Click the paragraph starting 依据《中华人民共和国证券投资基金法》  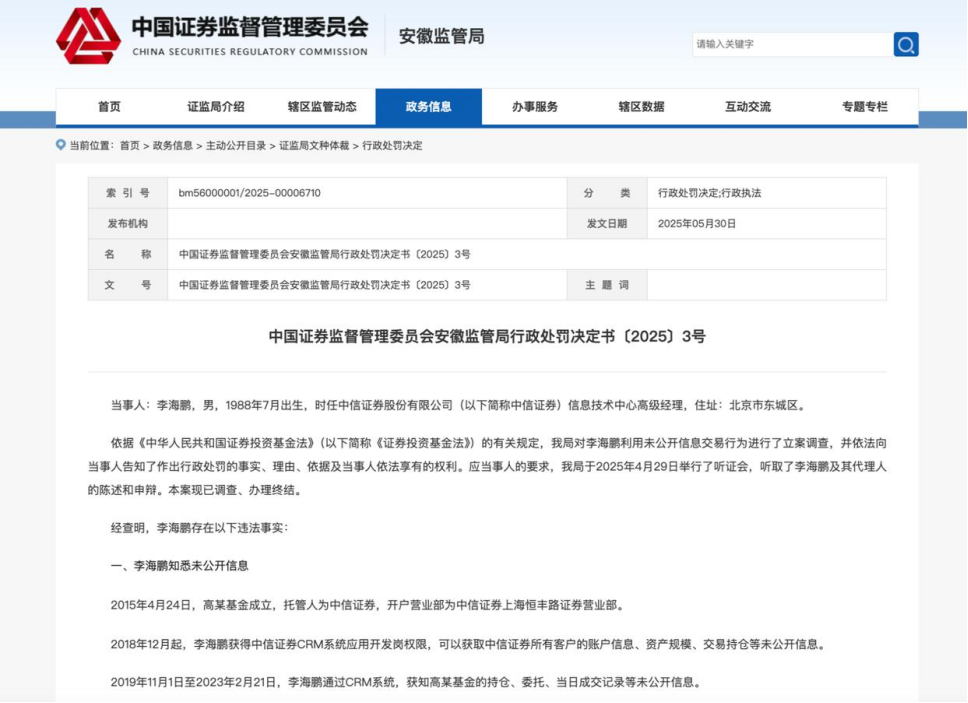[x=487, y=467]
